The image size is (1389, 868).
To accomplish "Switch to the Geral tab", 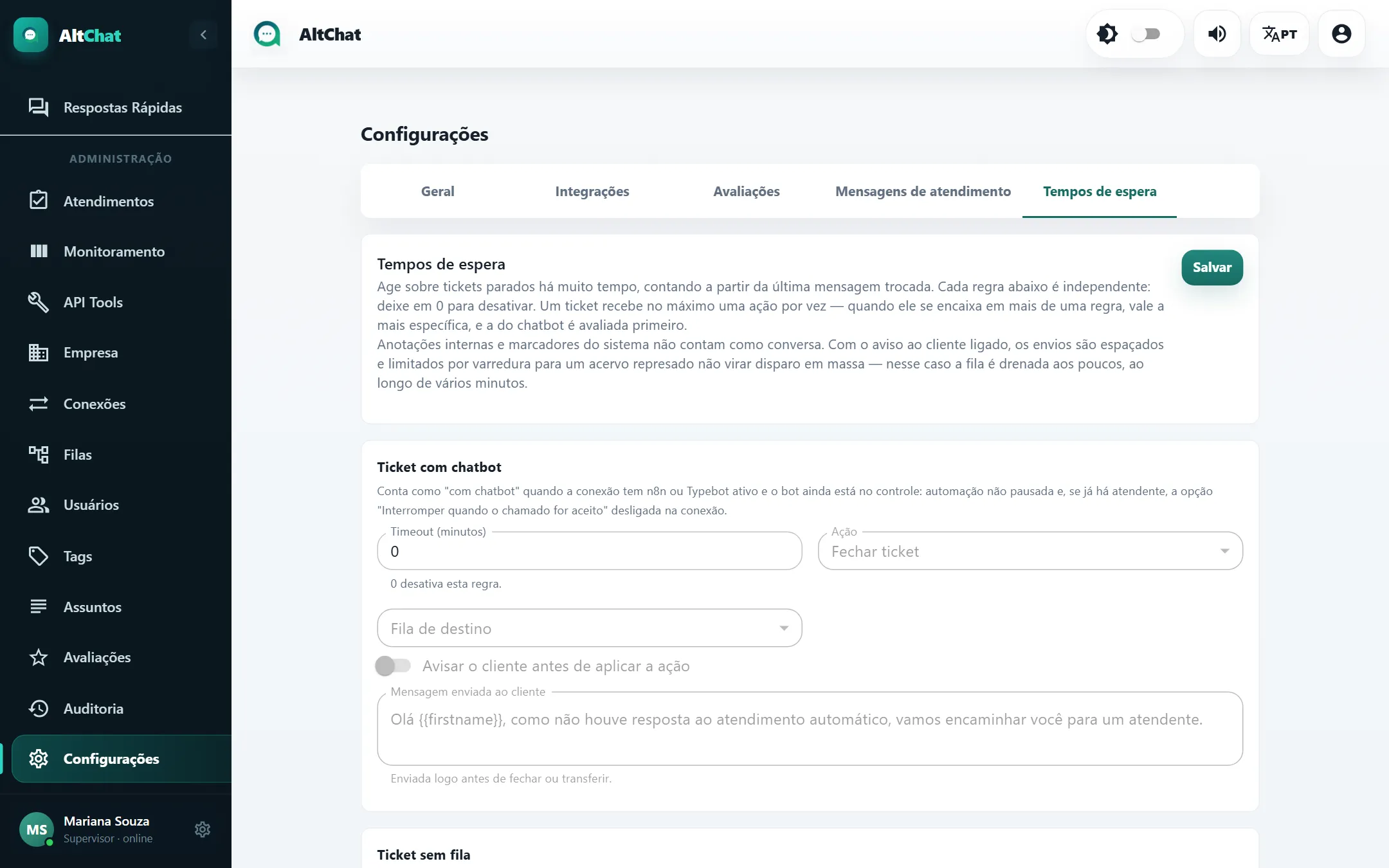I will point(437,191).
